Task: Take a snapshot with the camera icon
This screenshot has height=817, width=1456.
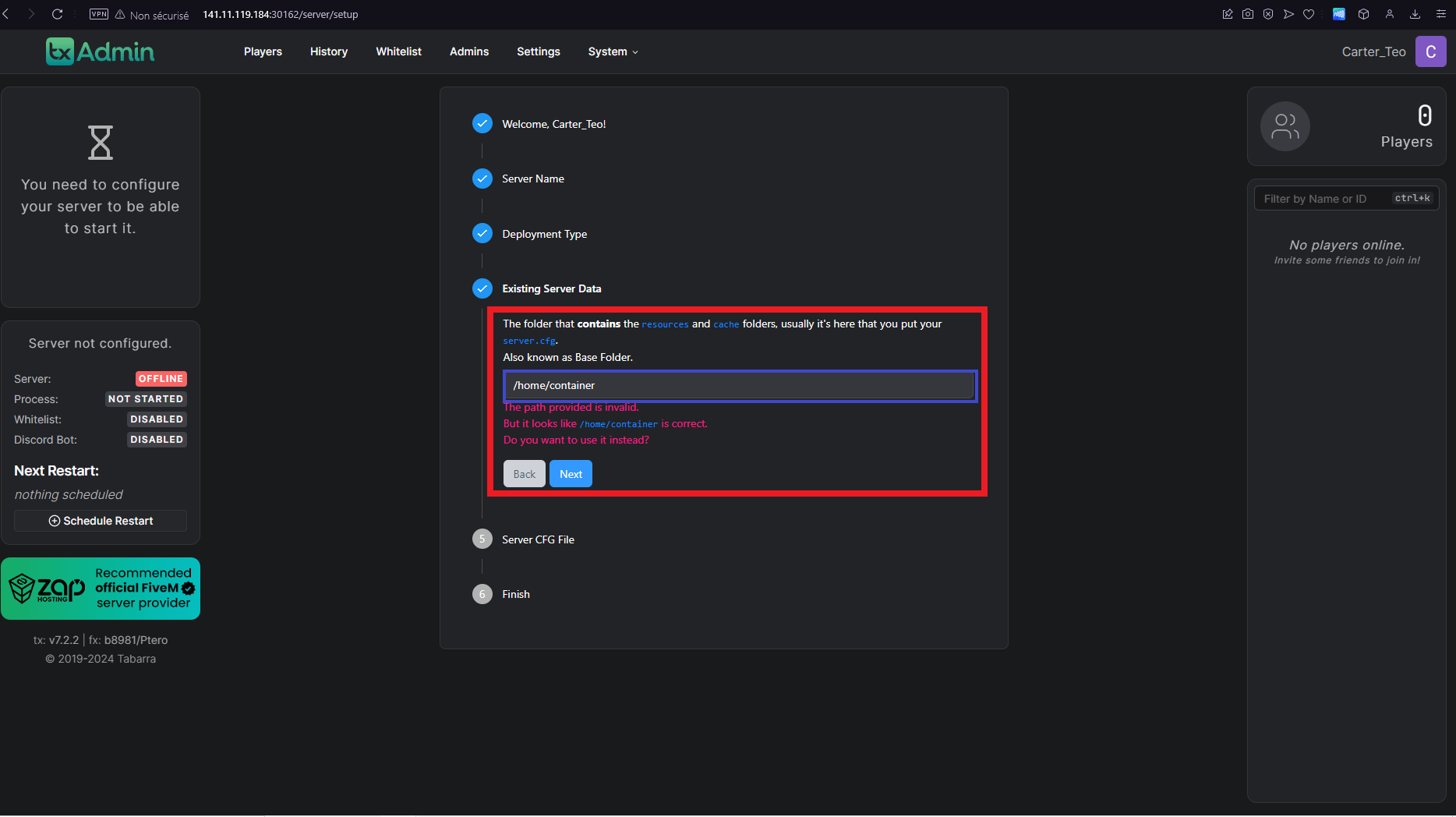Action: pyautogui.click(x=1248, y=14)
